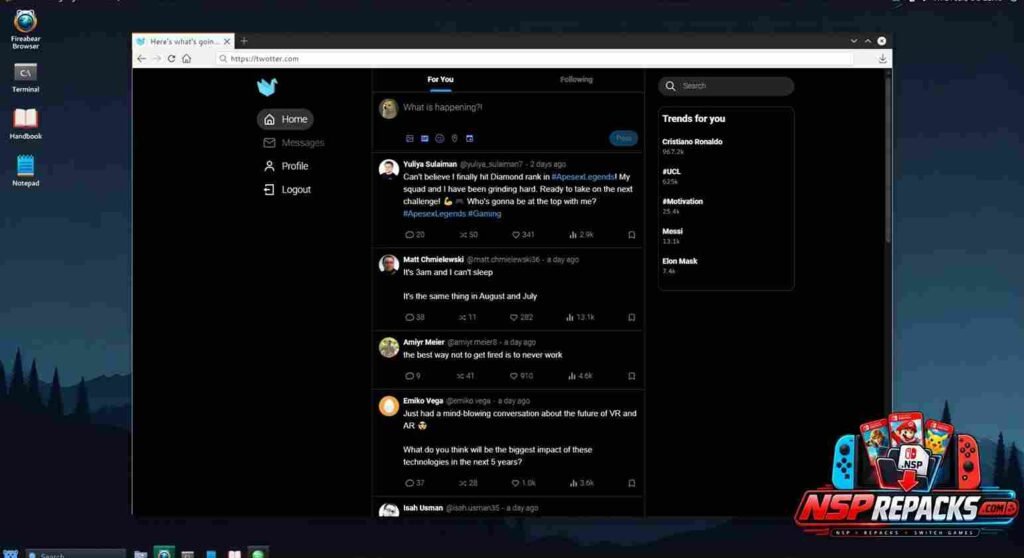Image resolution: width=1024 pixels, height=558 pixels.
Task: Bookmark Yuliya Sulaiman's post
Action: pos(632,235)
